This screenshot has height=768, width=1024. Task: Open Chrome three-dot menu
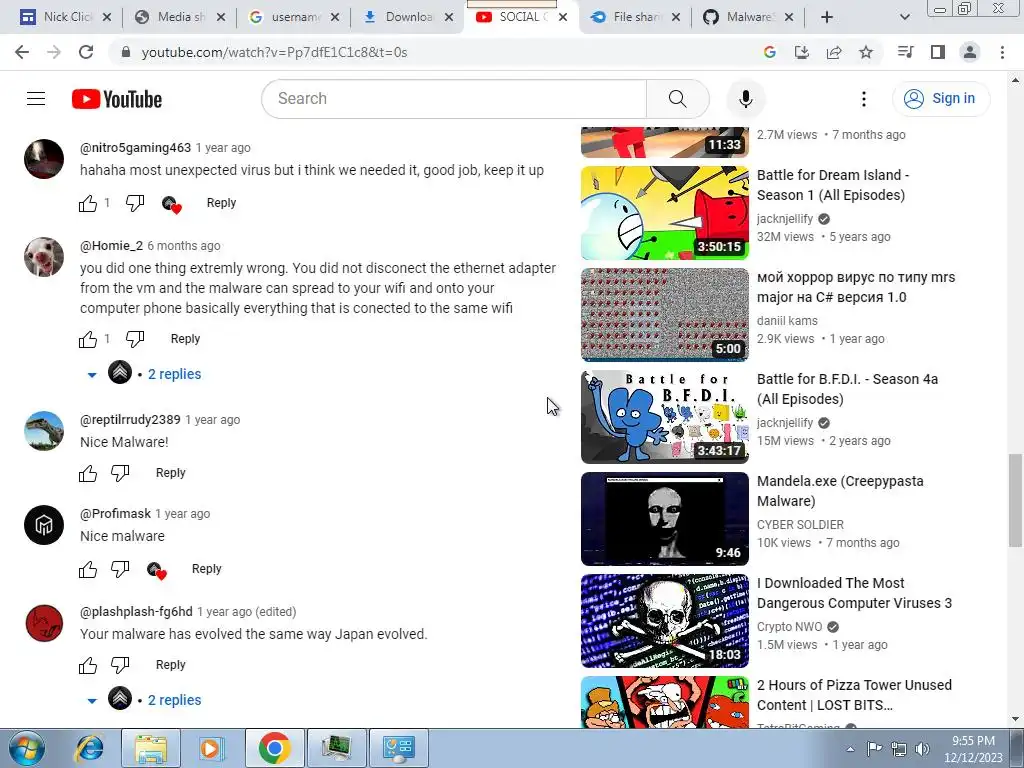(x=1002, y=52)
